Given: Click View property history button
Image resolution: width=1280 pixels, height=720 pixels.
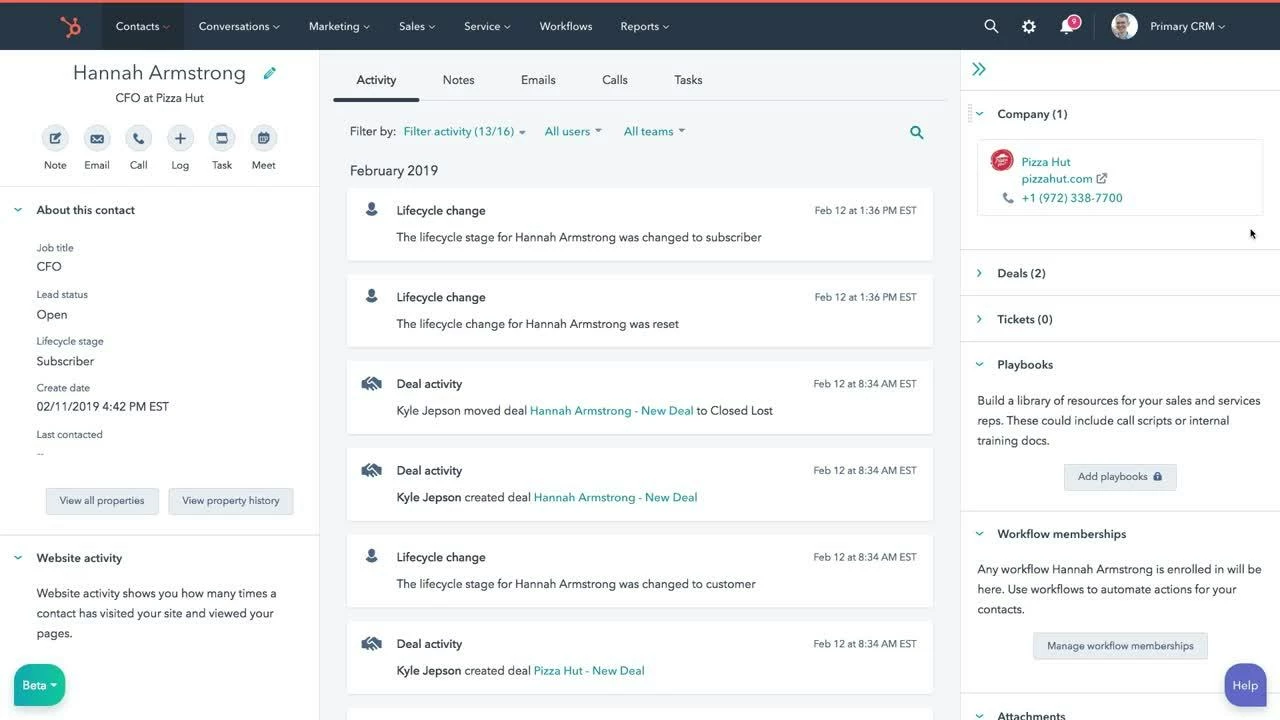Looking at the screenshot, I should (x=231, y=501).
